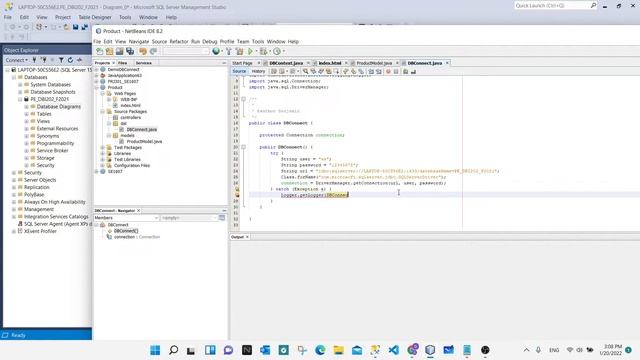This screenshot has height=360, width=640.
Task: Select the Source view button in editor
Action: 239,71
